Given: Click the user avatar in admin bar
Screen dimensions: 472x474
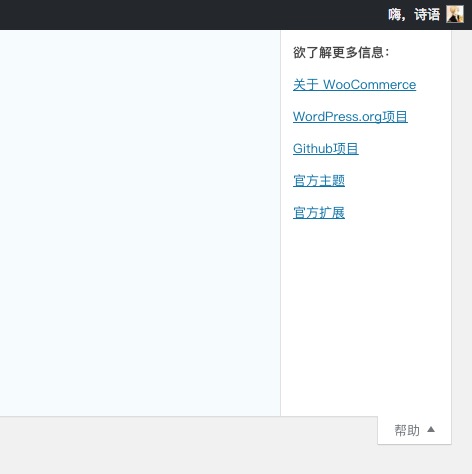Looking at the screenshot, I should (455, 14).
